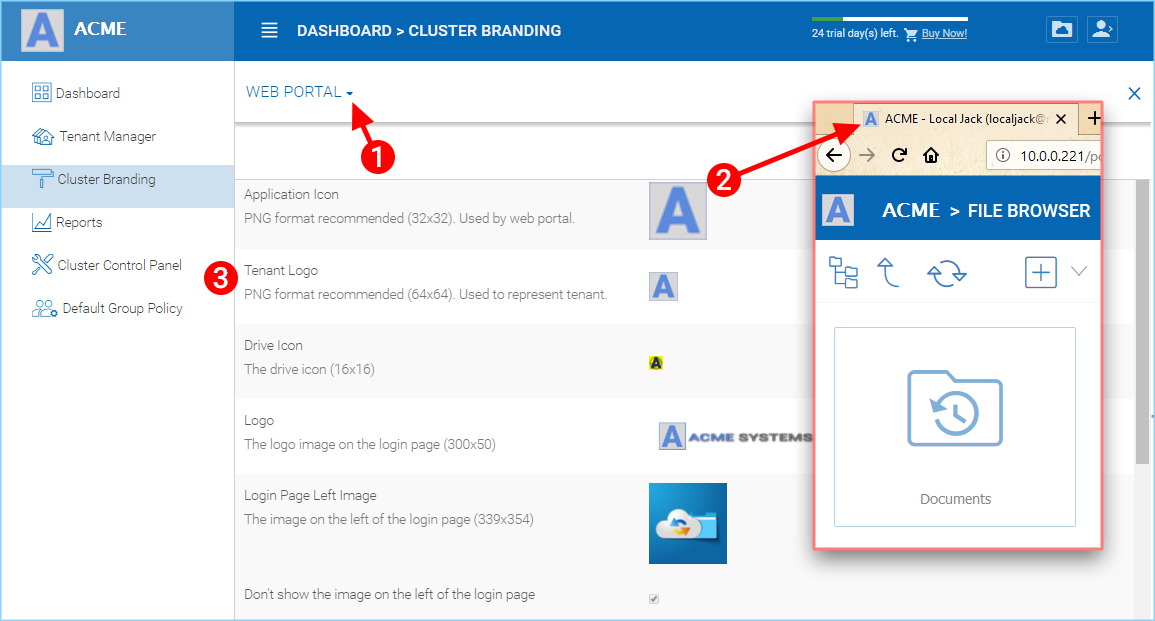Go to the browser home page
Viewport: 1155px width, 621px height.
[931, 155]
